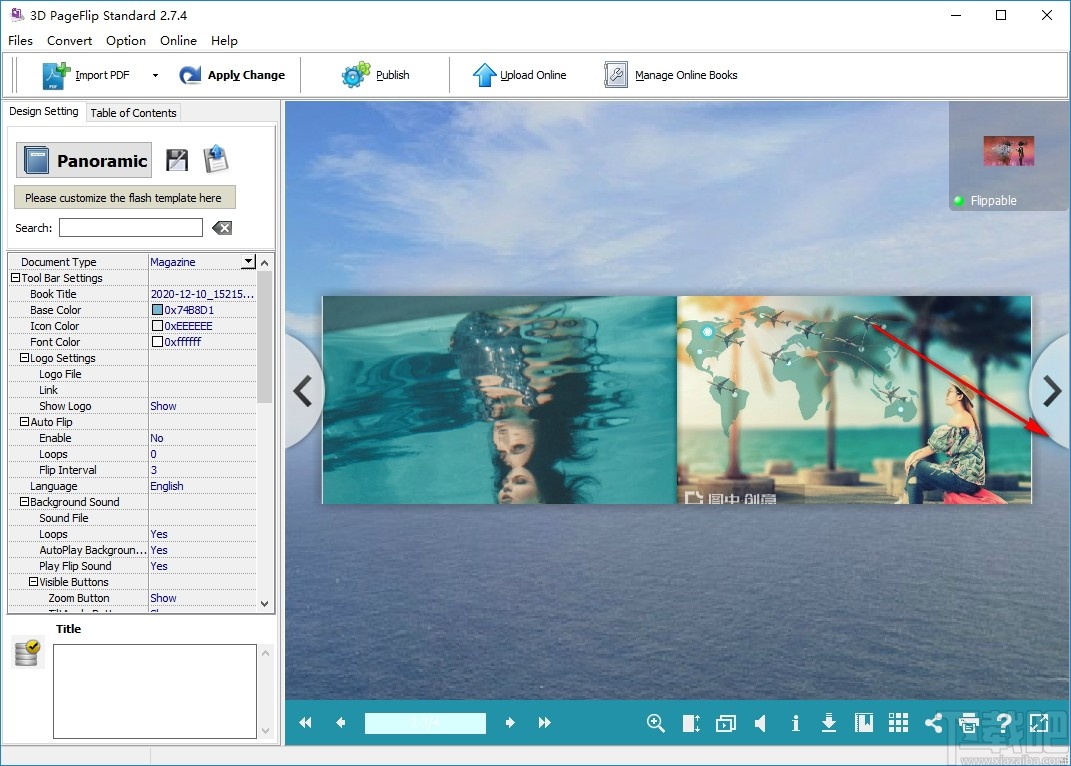Toggle the auto play slideshow icon
Viewport: 1071px width, 766px height.
726,723
